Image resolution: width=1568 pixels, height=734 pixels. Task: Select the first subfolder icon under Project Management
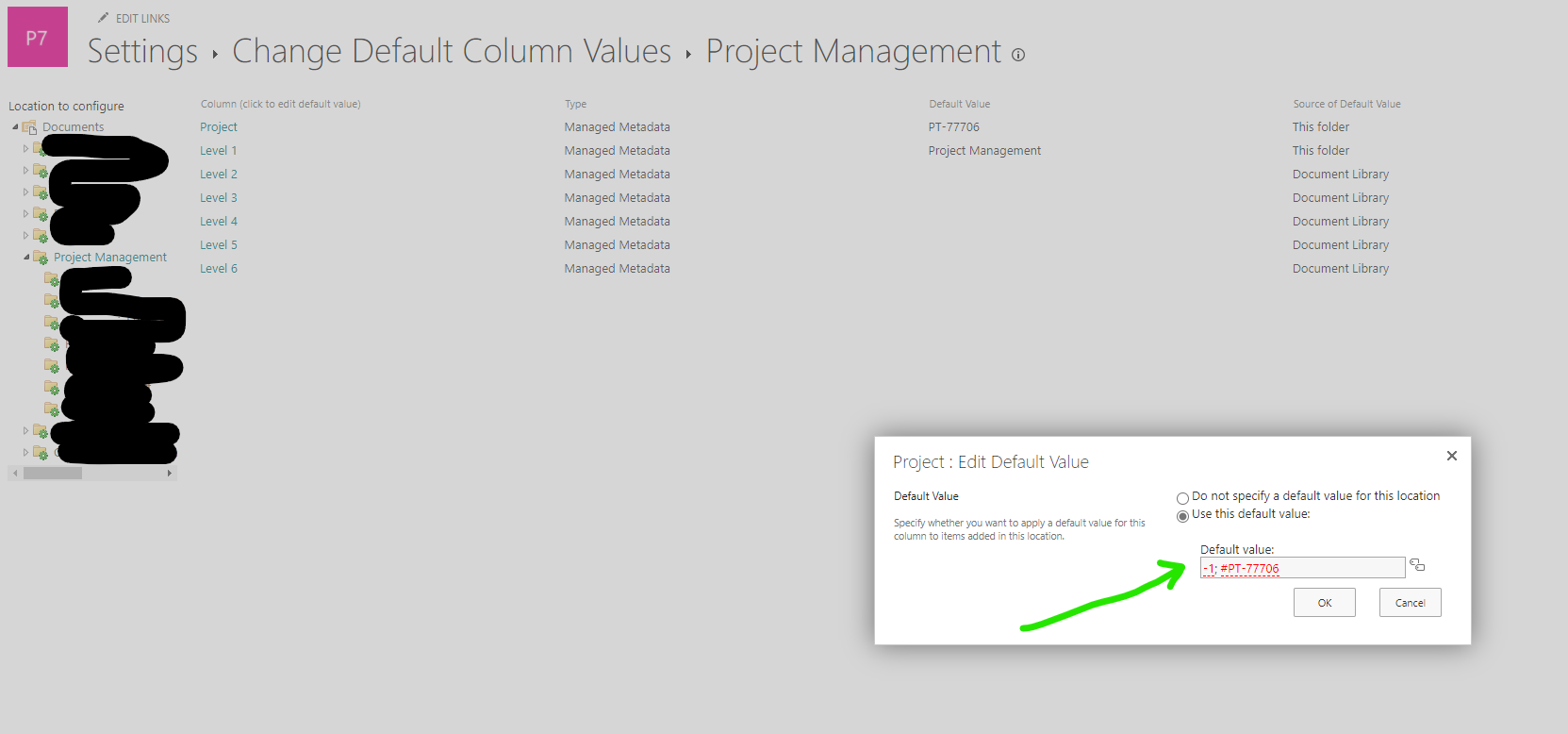[x=51, y=278]
